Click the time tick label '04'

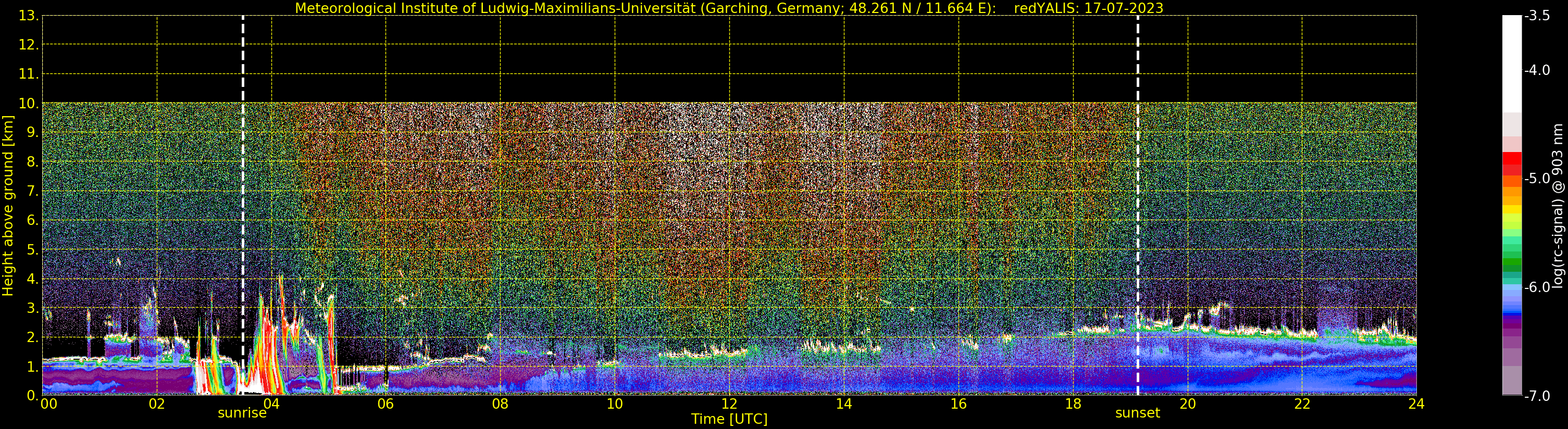[271, 404]
